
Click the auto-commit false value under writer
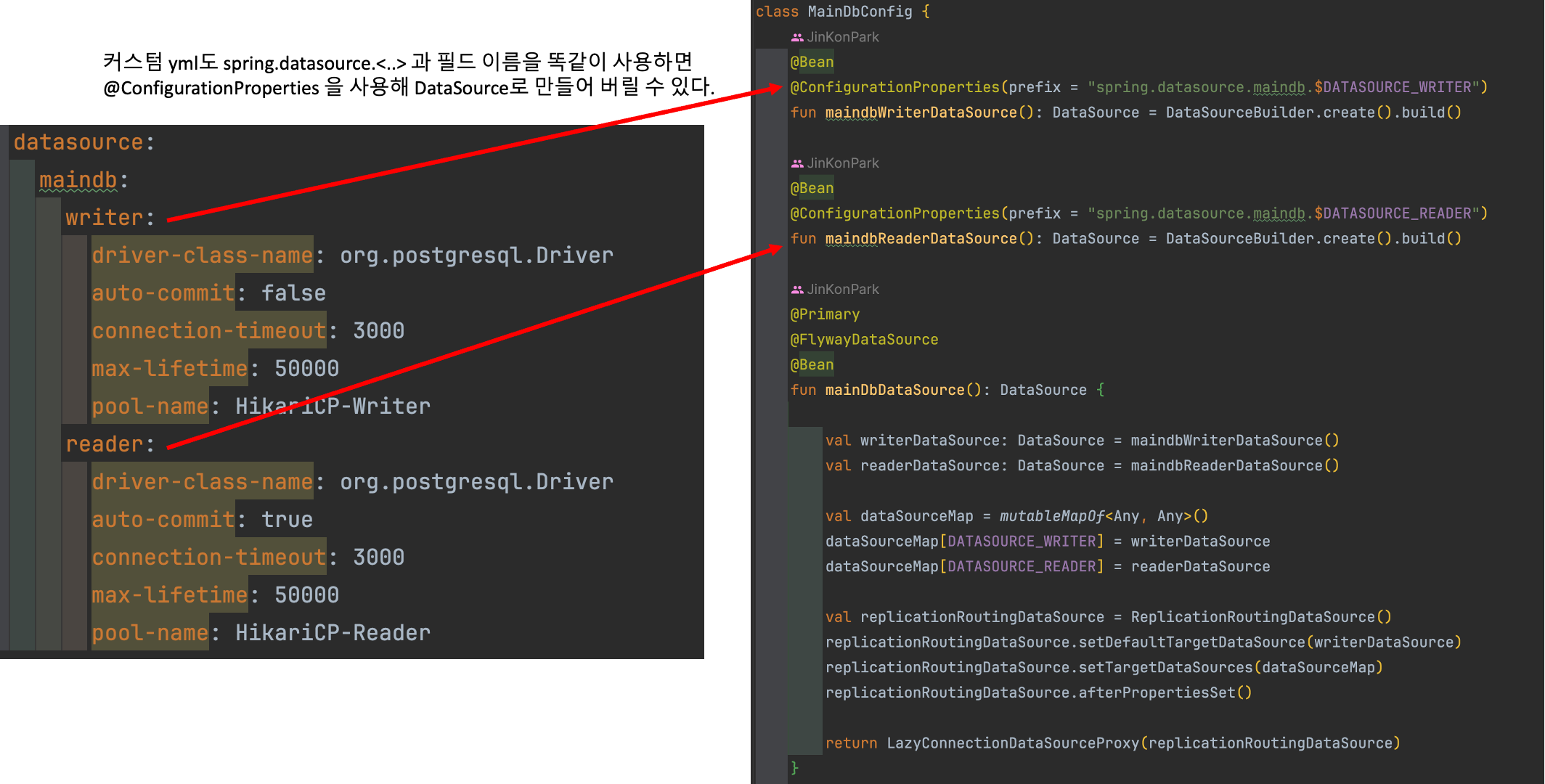click(x=293, y=293)
